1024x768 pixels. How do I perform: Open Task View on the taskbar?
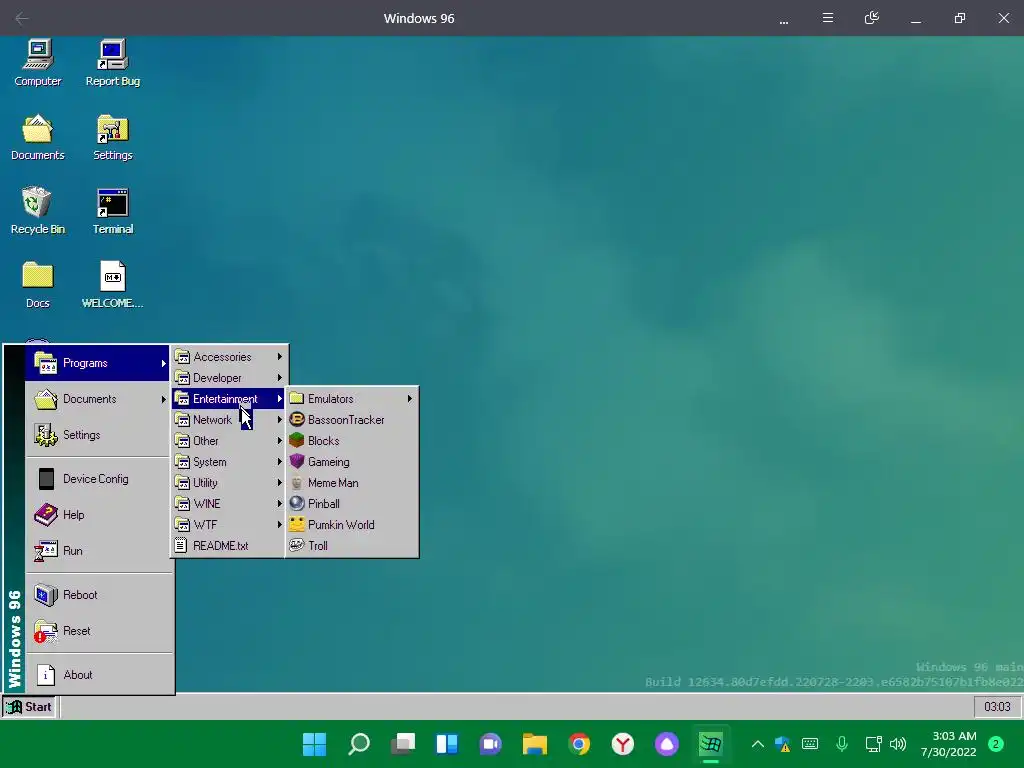click(x=402, y=744)
